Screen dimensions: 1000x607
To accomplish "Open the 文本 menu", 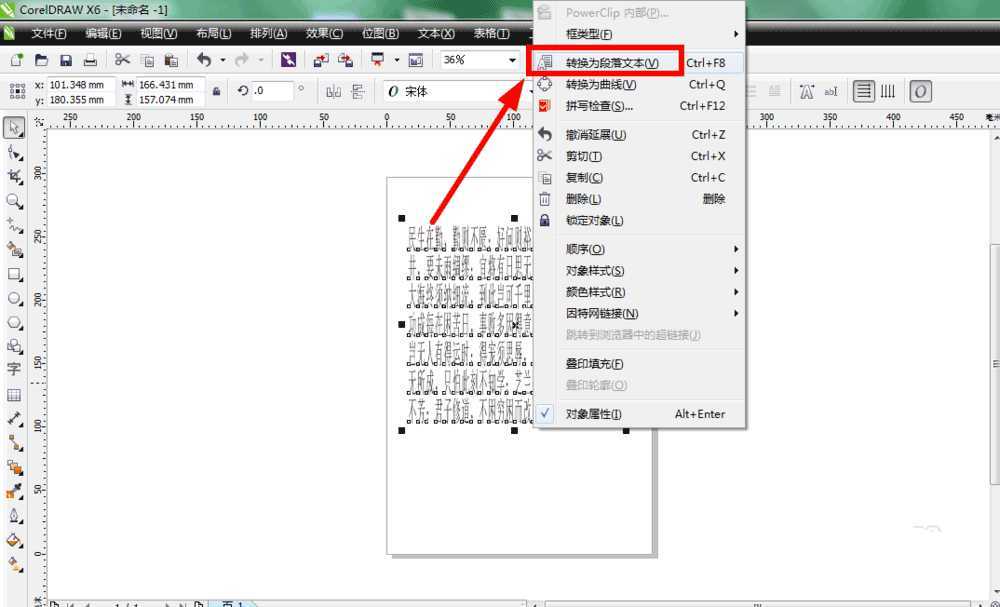I will click(x=434, y=32).
